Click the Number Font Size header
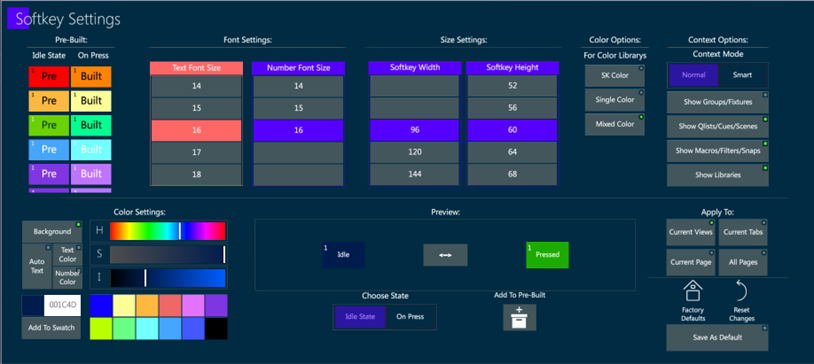Screen dimensions: 814x364 click(x=299, y=68)
